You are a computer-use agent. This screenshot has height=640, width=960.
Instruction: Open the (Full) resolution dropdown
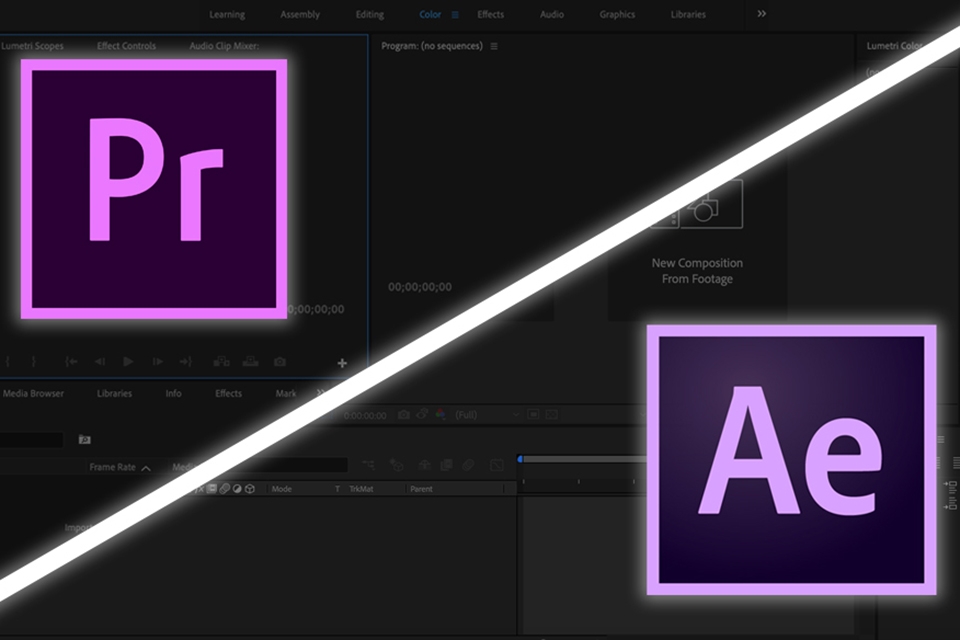pyautogui.click(x=487, y=414)
